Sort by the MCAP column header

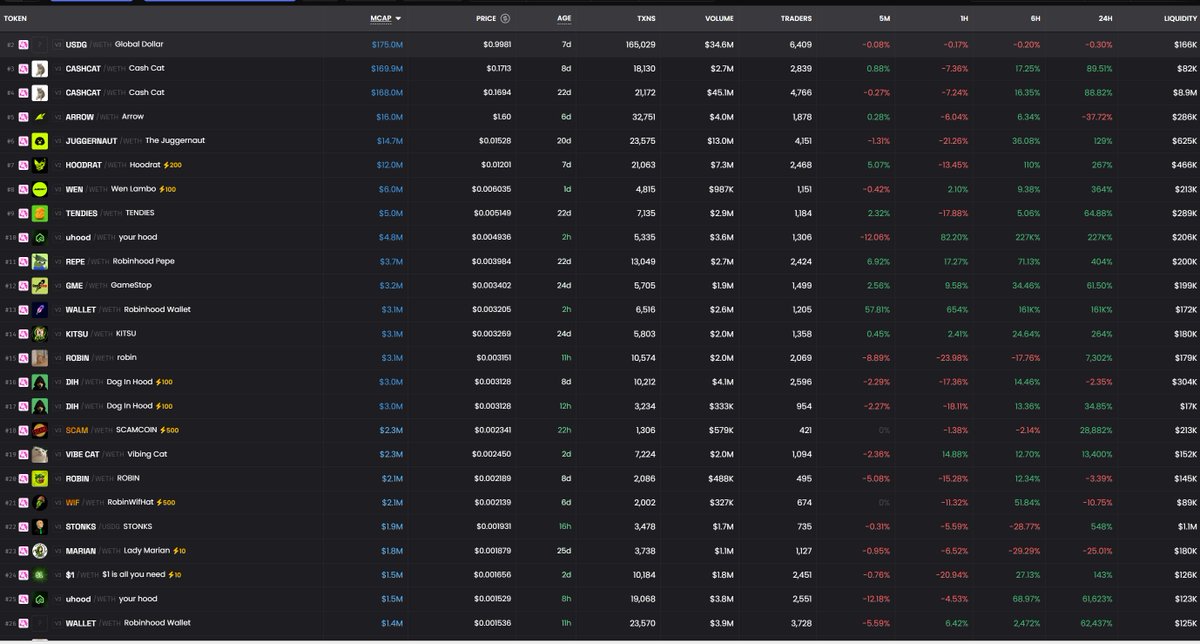click(x=380, y=18)
